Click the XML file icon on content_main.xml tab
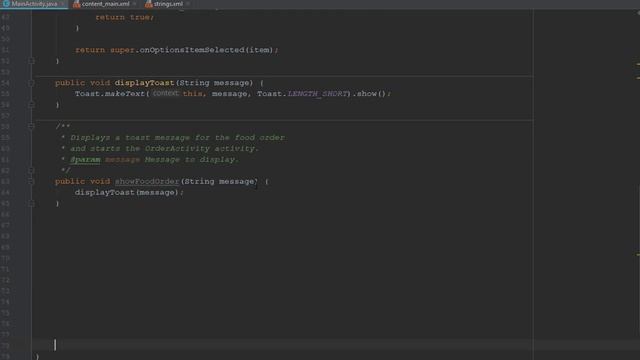This screenshot has width=640, height=360. click(x=76, y=4)
